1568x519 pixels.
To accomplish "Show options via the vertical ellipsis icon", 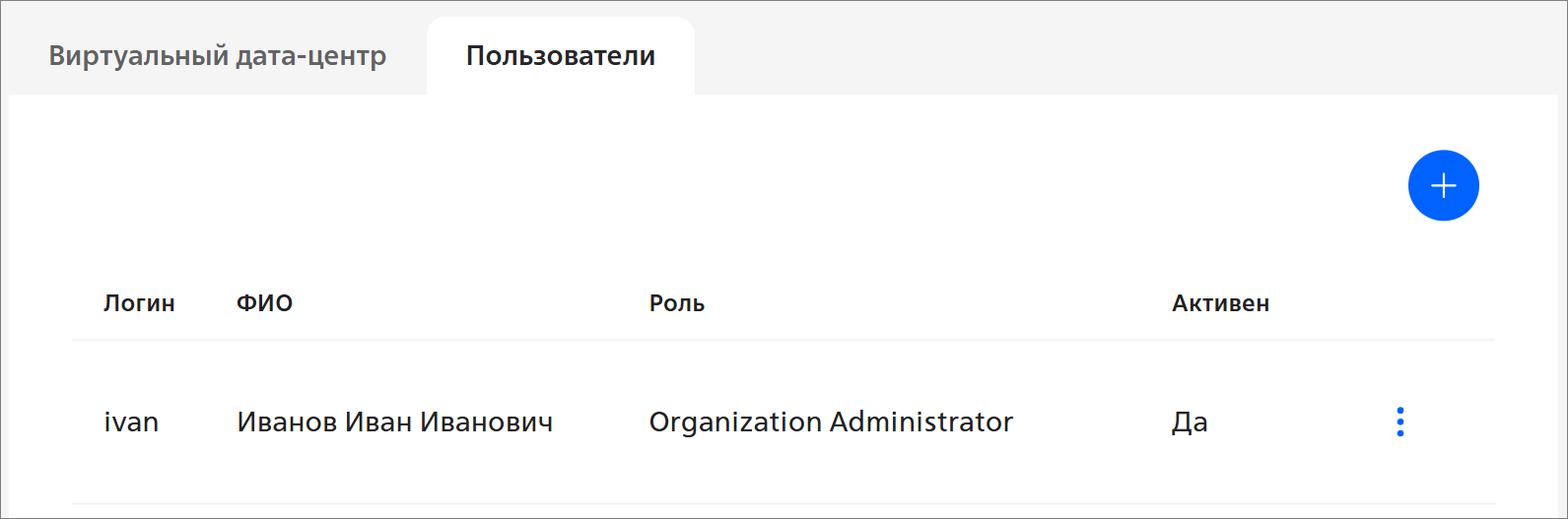I will tap(1399, 422).
